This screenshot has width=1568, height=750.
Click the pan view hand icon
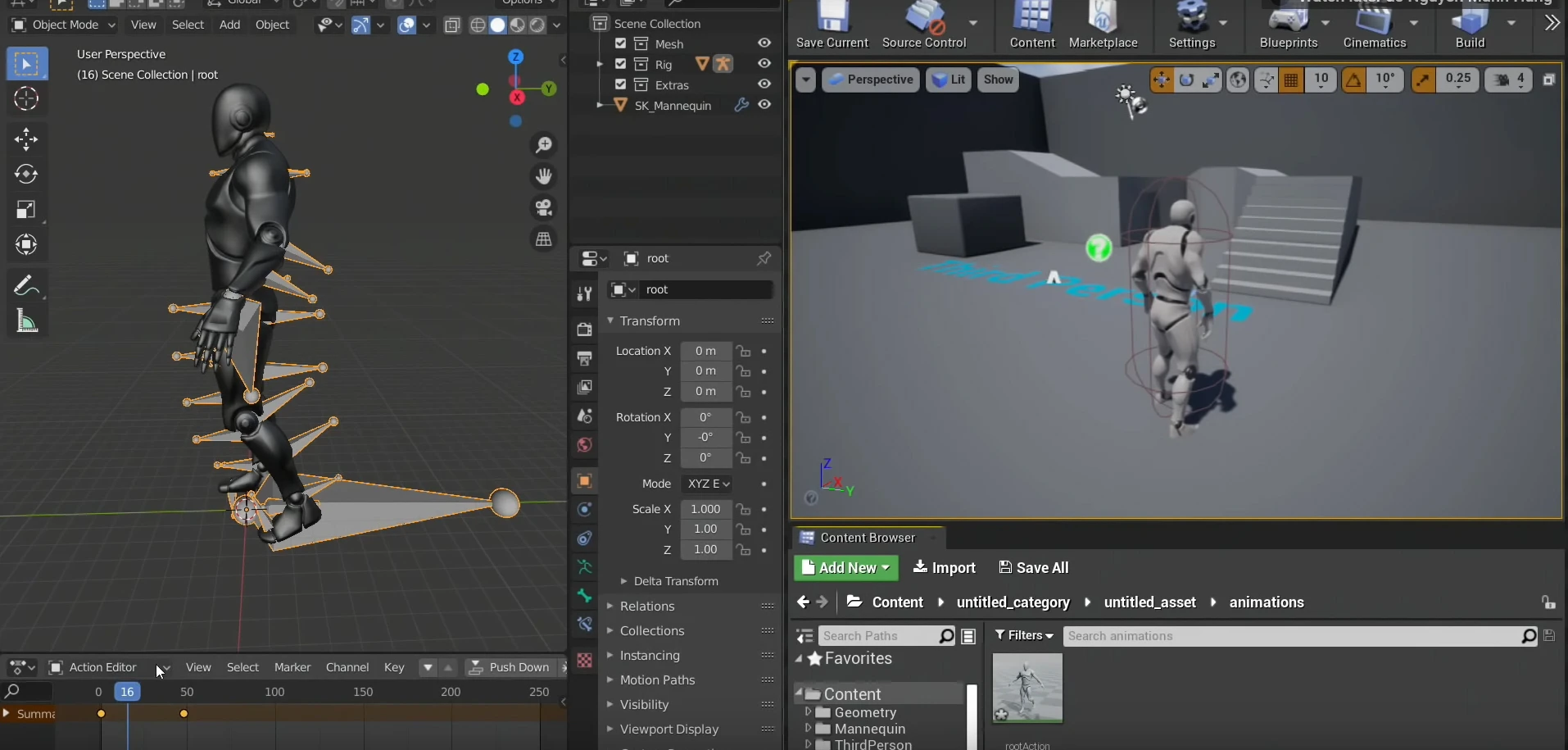[543, 176]
